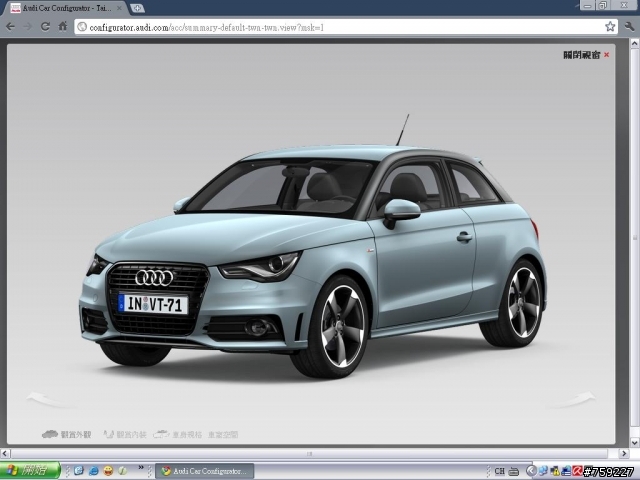This screenshot has height=480, width=640.
Task: Select the Audi Car Configurator tab
Action: 67,8
